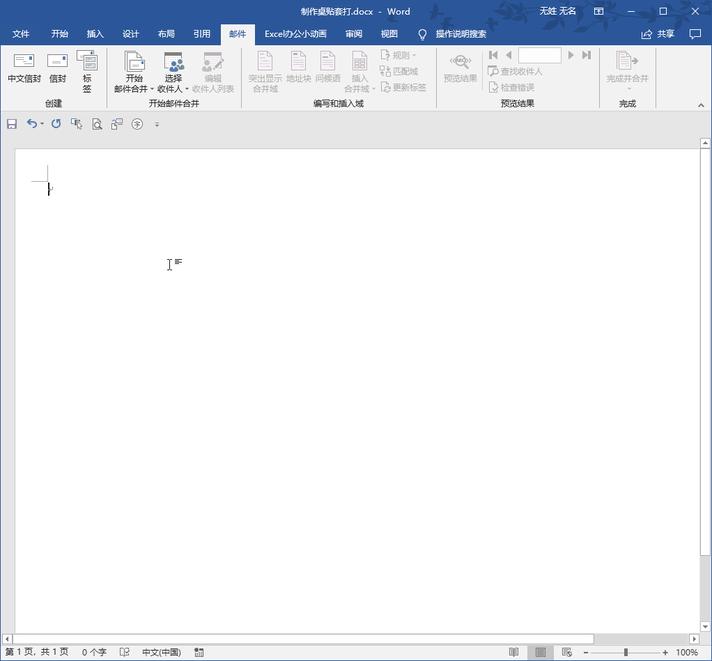Screen dimensions: 712x661
Task: Insert Greeting Line (问候语)
Action: pos(327,68)
